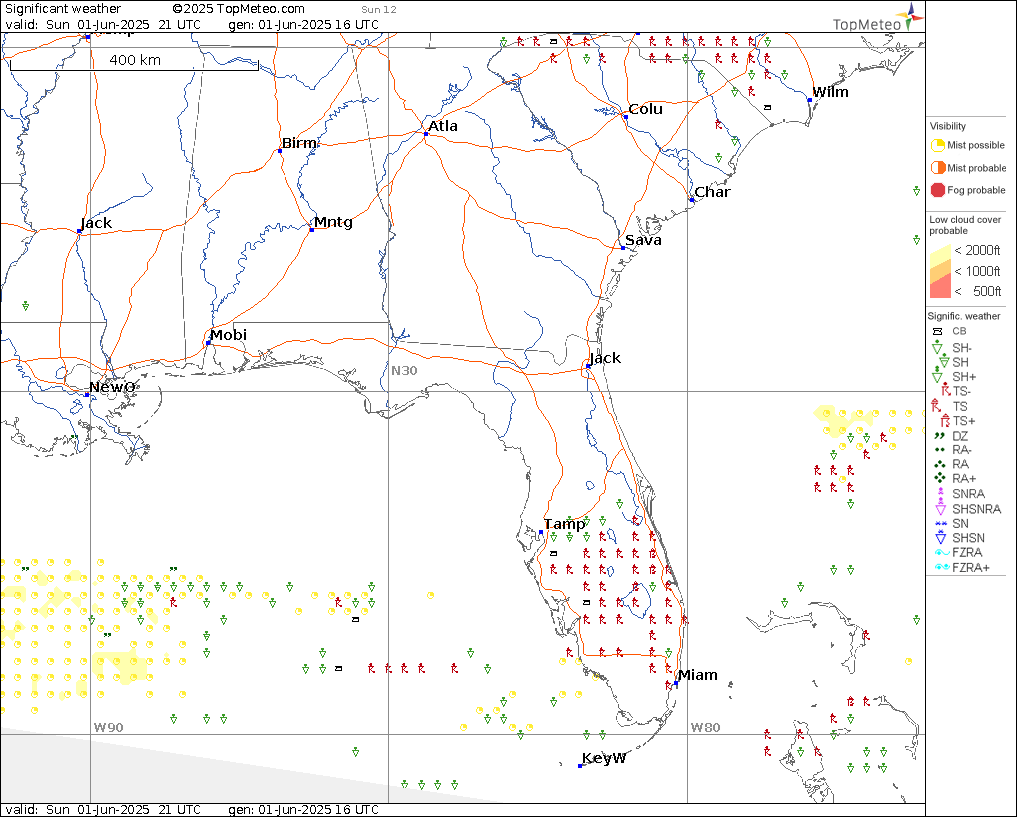
Task: Click the Mobi city label
Action: pos(228,335)
